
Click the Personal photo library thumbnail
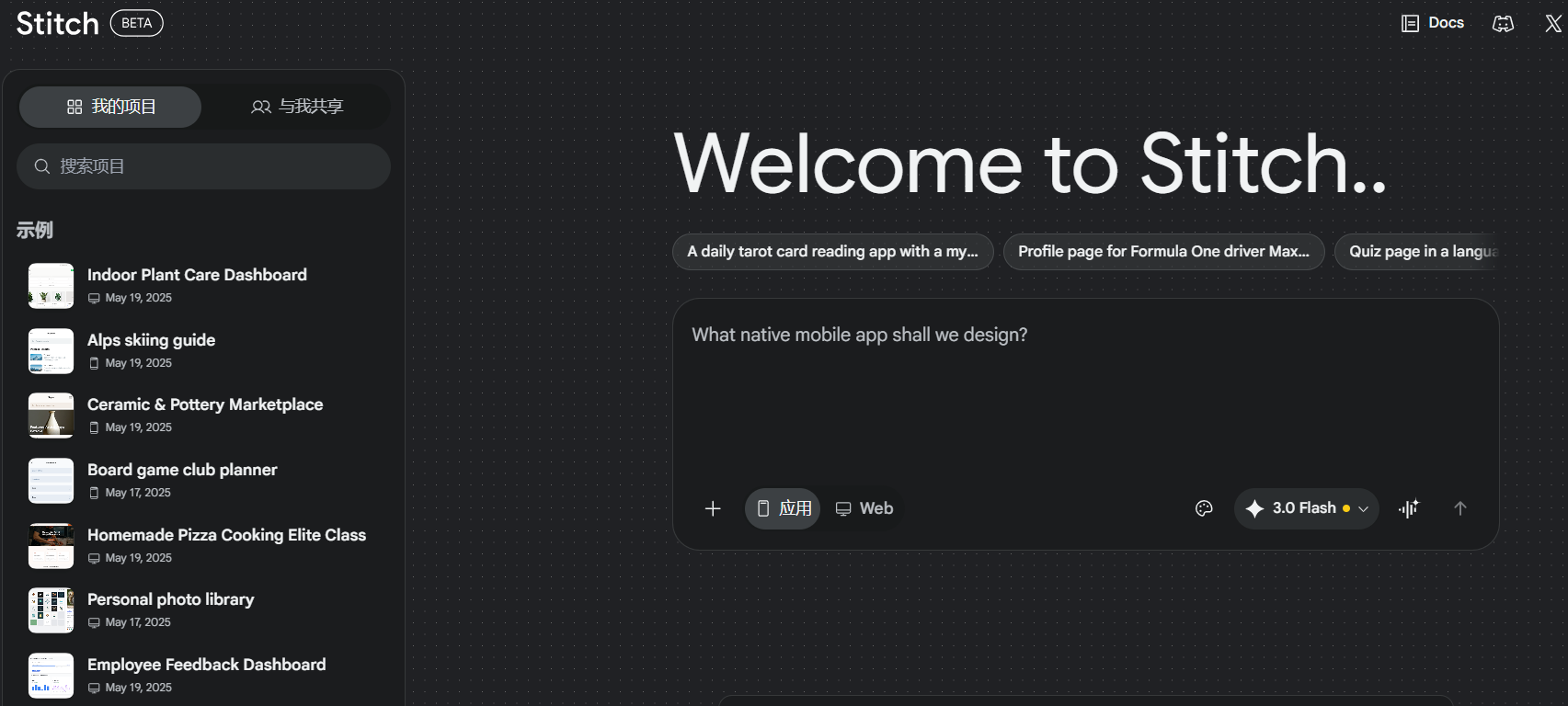tap(51, 610)
